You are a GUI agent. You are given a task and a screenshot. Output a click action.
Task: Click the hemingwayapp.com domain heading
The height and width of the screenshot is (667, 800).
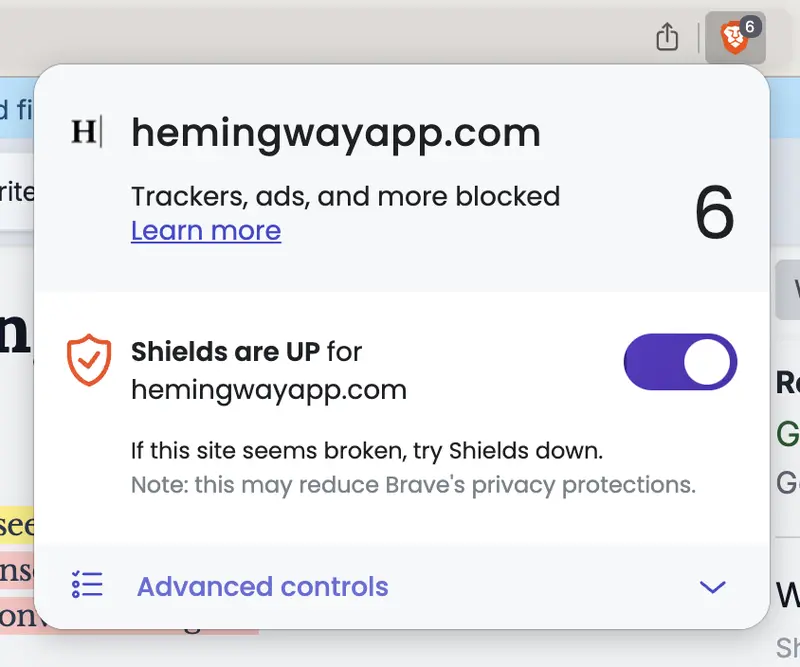[x=335, y=133]
